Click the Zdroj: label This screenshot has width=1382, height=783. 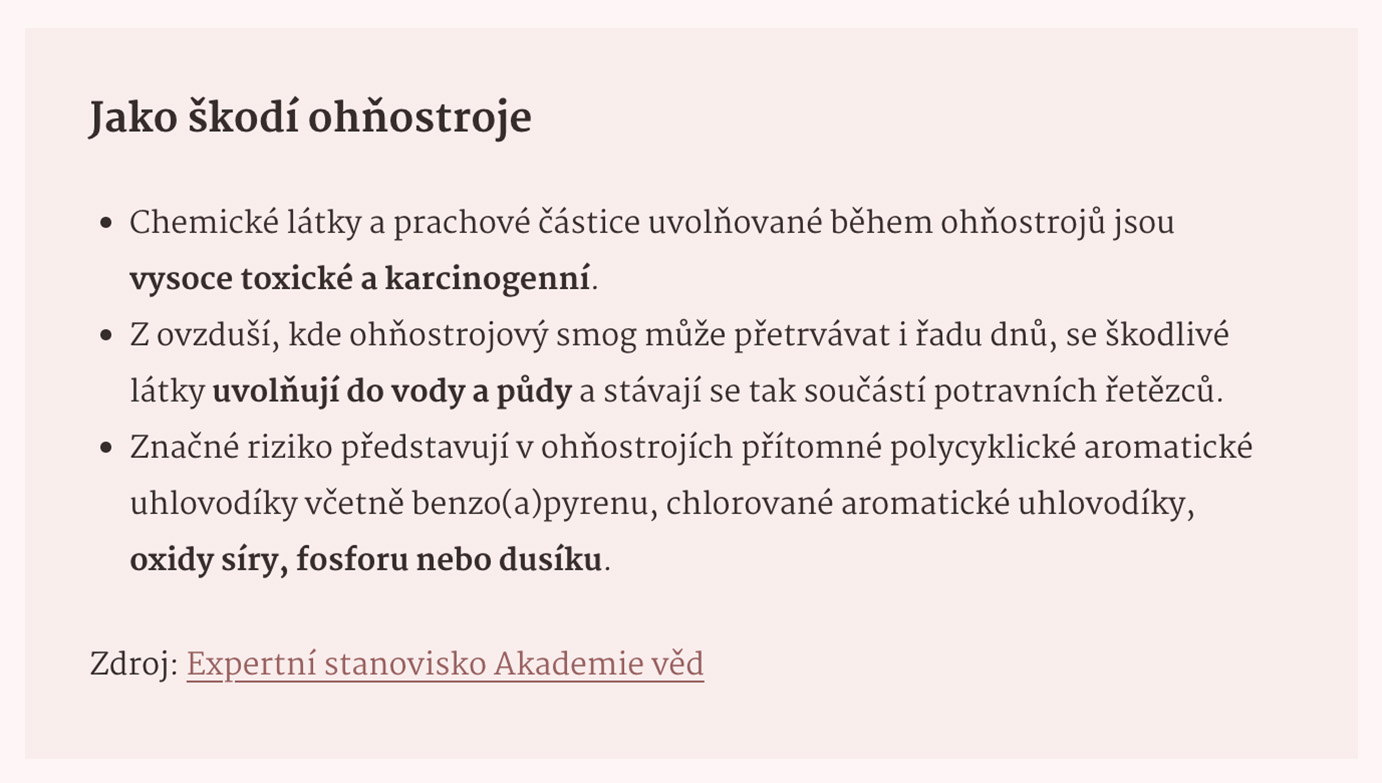(134, 664)
